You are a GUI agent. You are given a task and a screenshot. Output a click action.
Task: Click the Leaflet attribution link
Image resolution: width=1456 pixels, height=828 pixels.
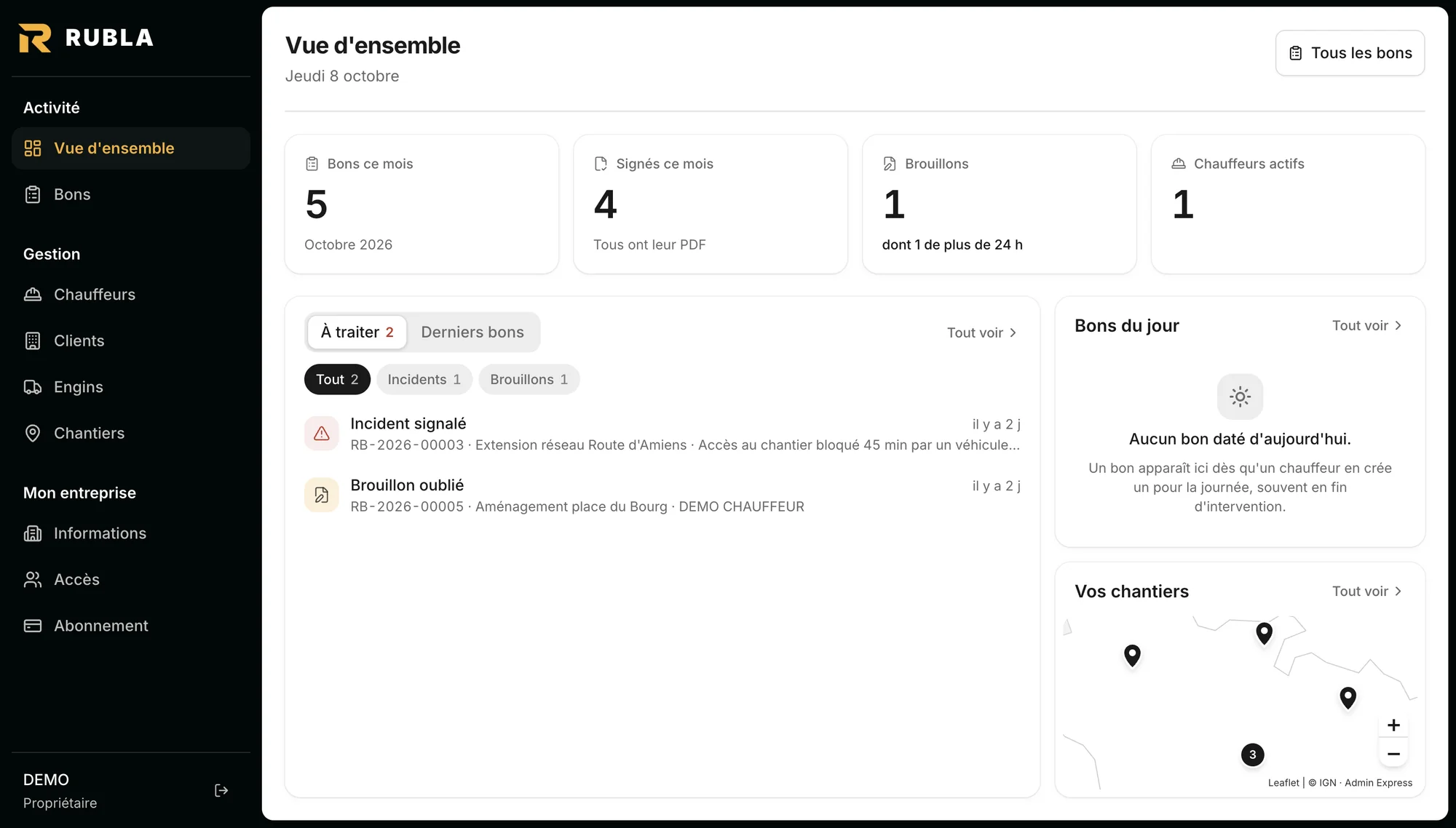[1283, 783]
